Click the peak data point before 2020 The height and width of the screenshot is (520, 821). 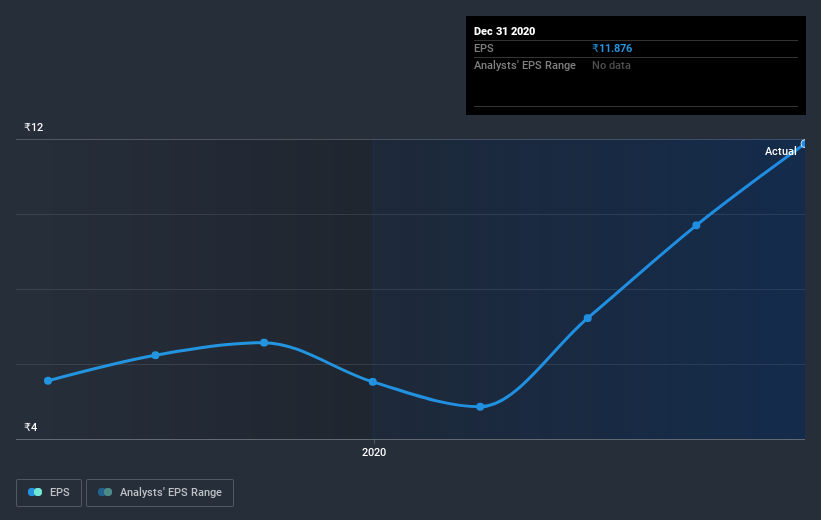[264, 342]
